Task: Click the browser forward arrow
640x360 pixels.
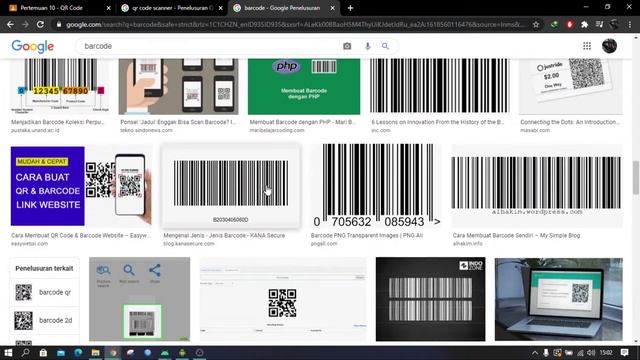Action: (x=25, y=24)
